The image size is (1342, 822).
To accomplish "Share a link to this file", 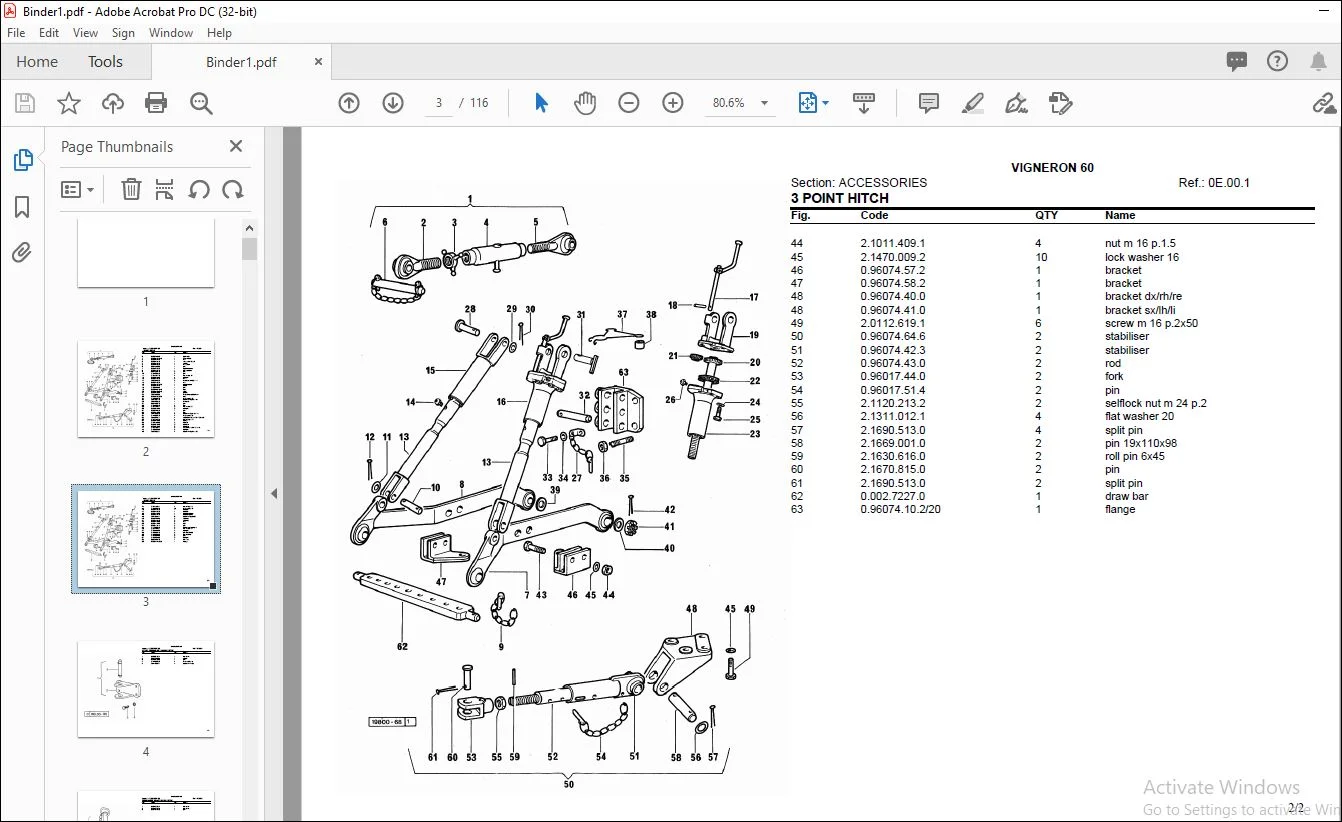I will pyautogui.click(x=1324, y=103).
